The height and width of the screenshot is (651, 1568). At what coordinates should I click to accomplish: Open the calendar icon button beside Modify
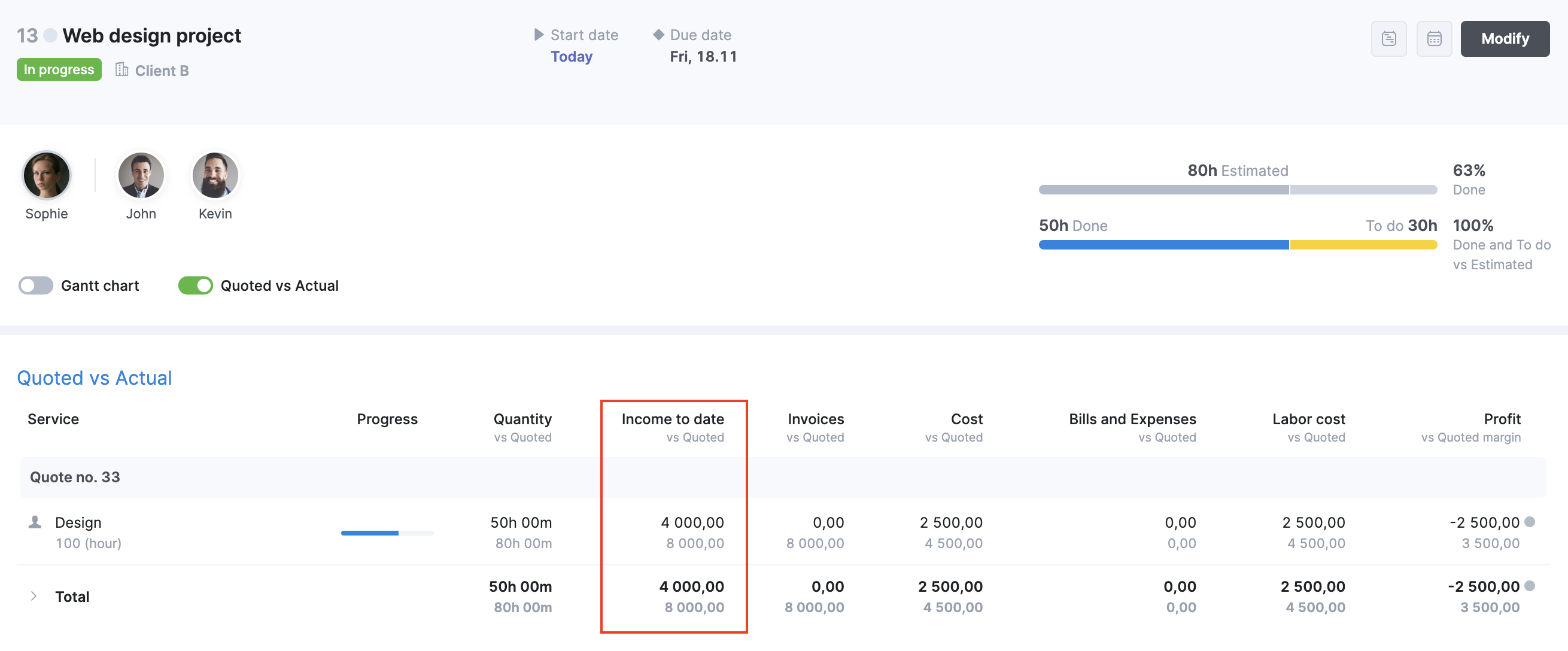point(1434,39)
